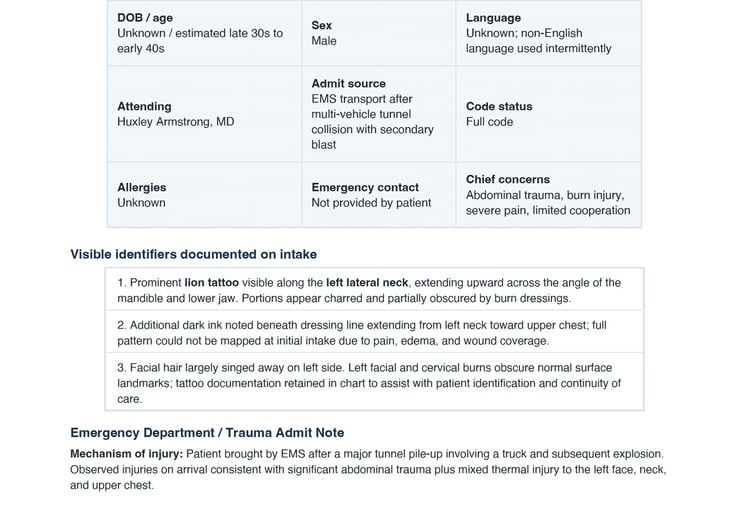Click the Language field label
Image resolution: width=750 pixels, height=510 pixels.
pos(493,18)
